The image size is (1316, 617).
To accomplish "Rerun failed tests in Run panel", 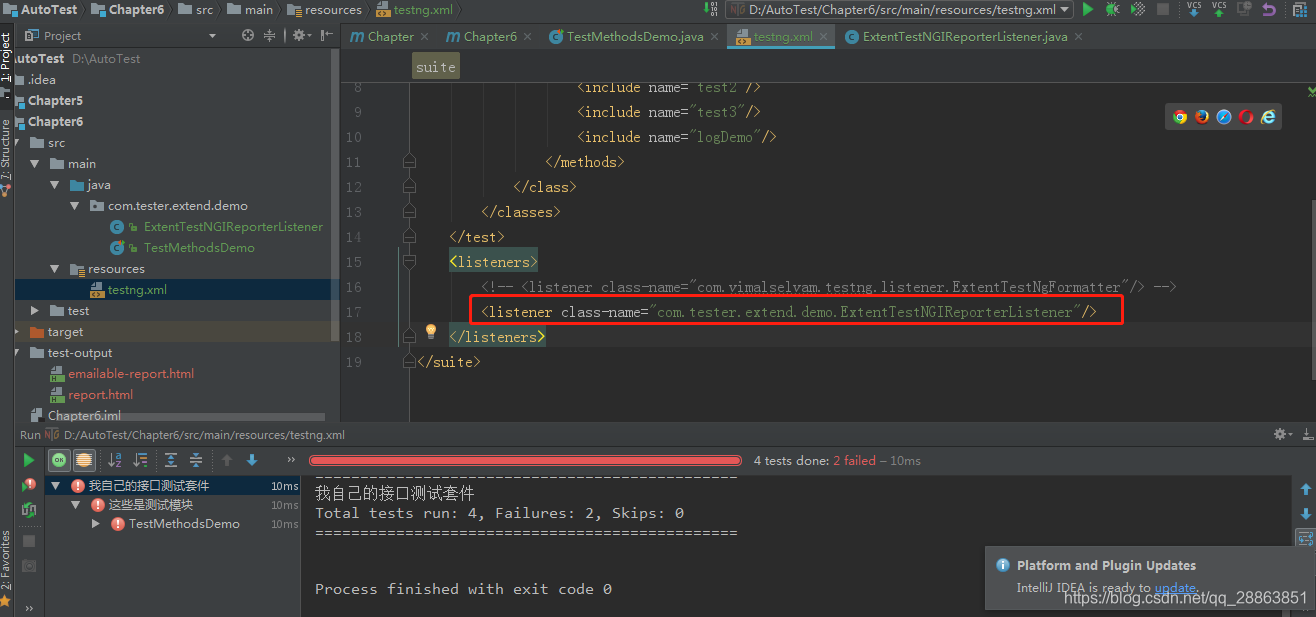I will click(x=29, y=485).
